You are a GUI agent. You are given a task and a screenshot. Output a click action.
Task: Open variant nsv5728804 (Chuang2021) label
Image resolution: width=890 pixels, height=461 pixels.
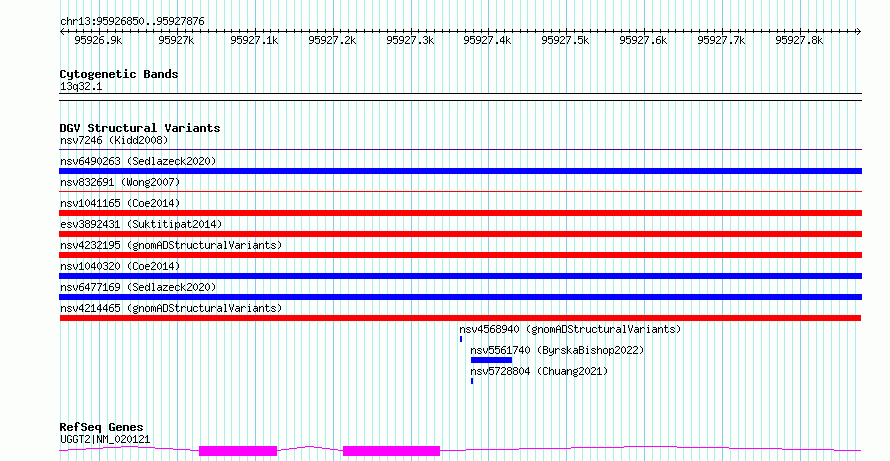(x=539, y=371)
